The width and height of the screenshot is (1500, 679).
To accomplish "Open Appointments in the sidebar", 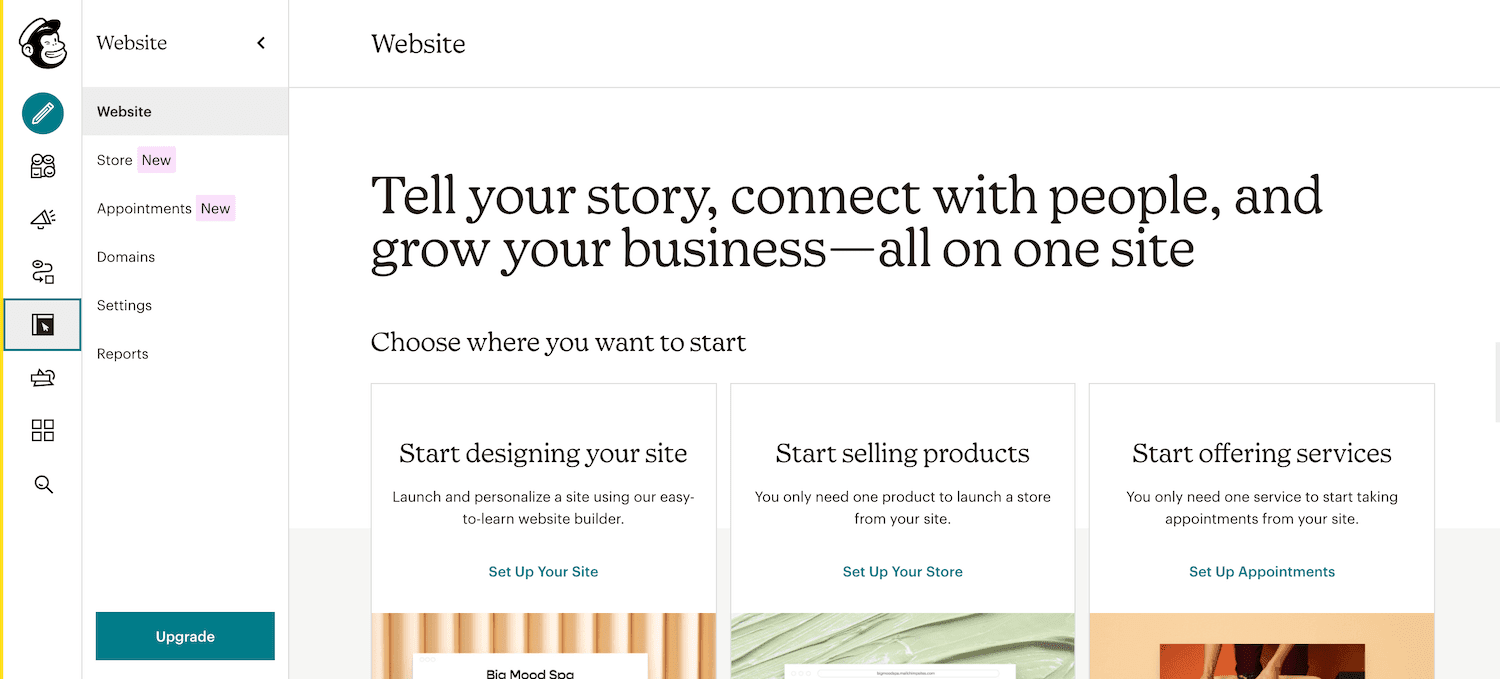I will tap(143, 208).
